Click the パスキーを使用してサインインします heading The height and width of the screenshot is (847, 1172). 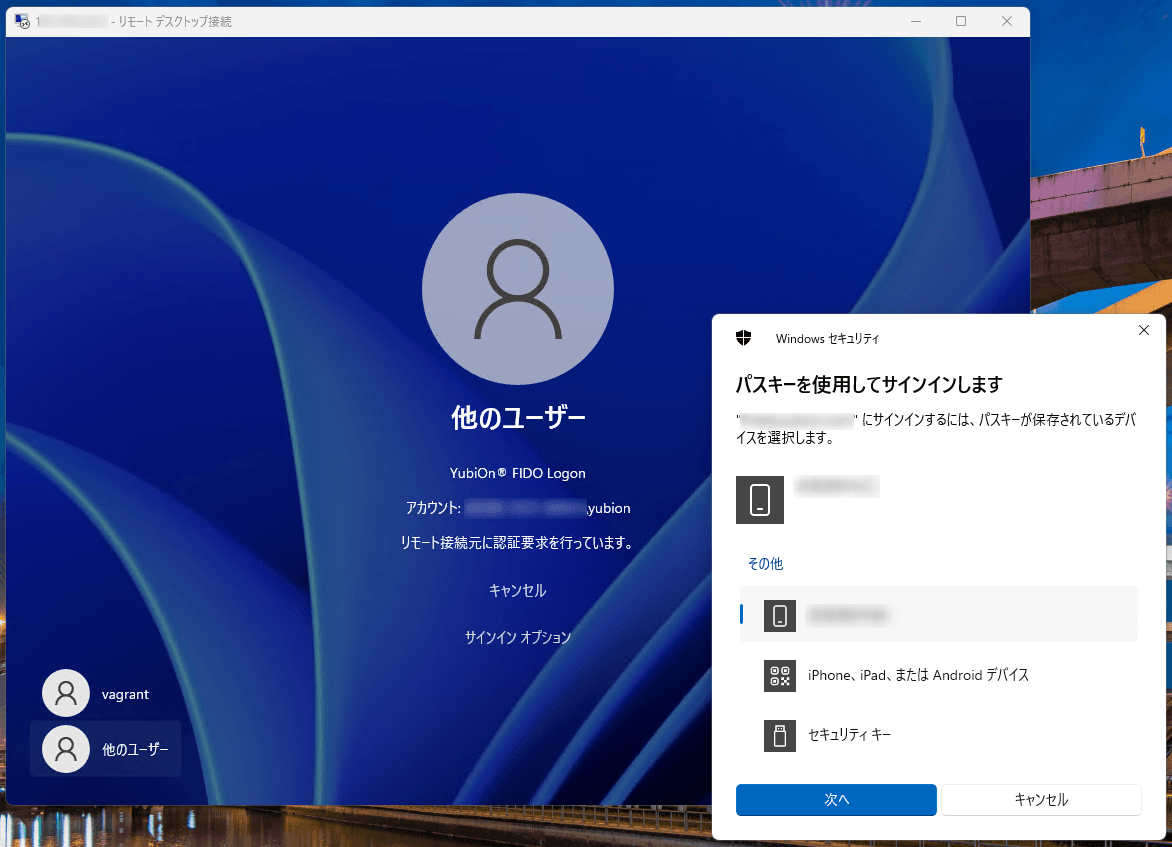(869, 384)
